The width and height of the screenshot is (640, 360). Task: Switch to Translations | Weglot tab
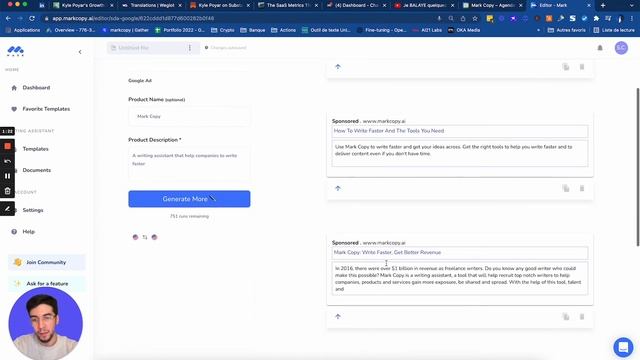click(x=152, y=5)
